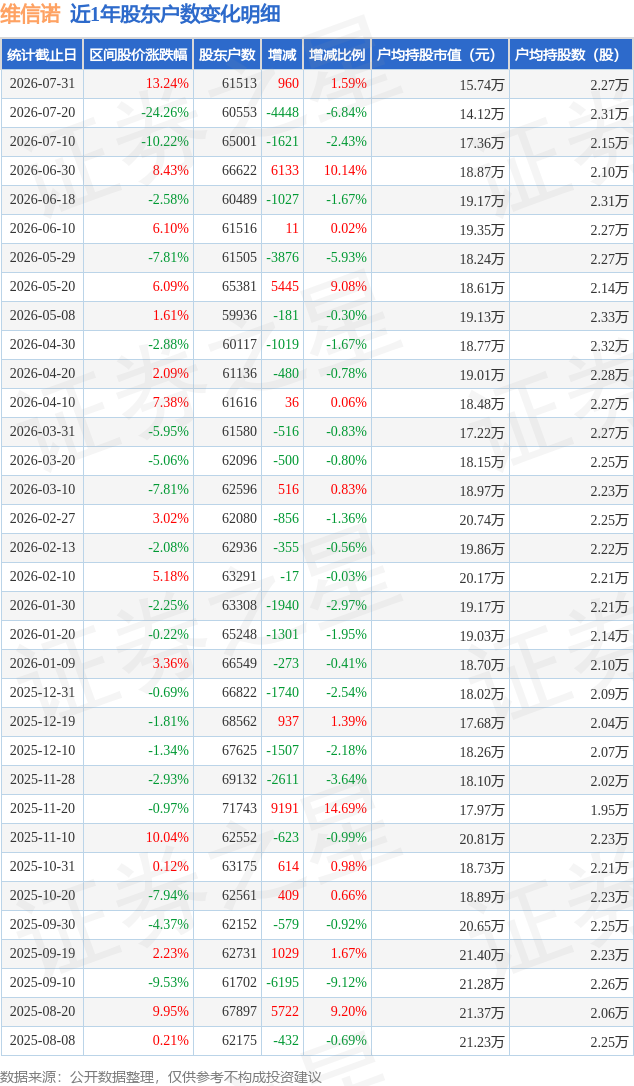Select the 2026-07-31 date cell

pyautogui.click(x=42, y=83)
